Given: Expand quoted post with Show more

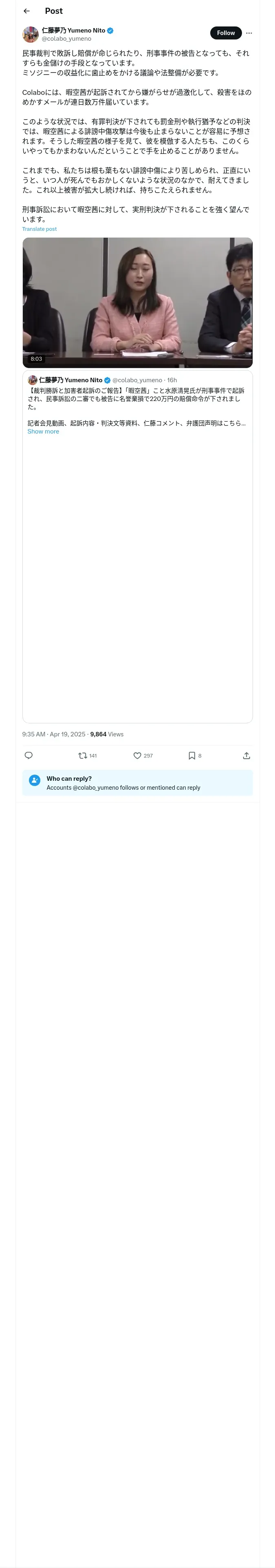Looking at the screenshot, I should point(43,431).
